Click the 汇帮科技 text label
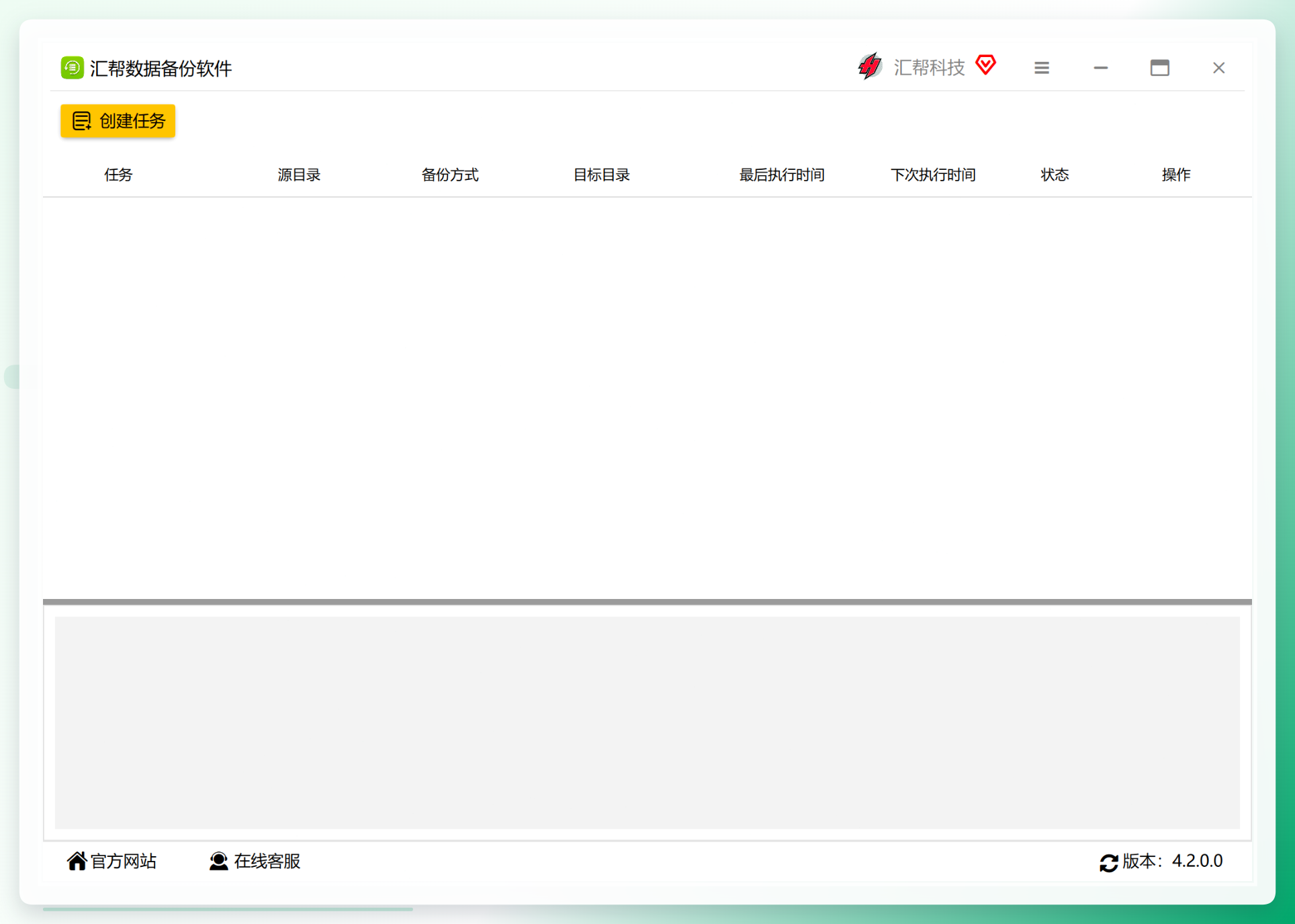Image resolution: width=1295 pixels, height=924 pixels. [929, 67]
